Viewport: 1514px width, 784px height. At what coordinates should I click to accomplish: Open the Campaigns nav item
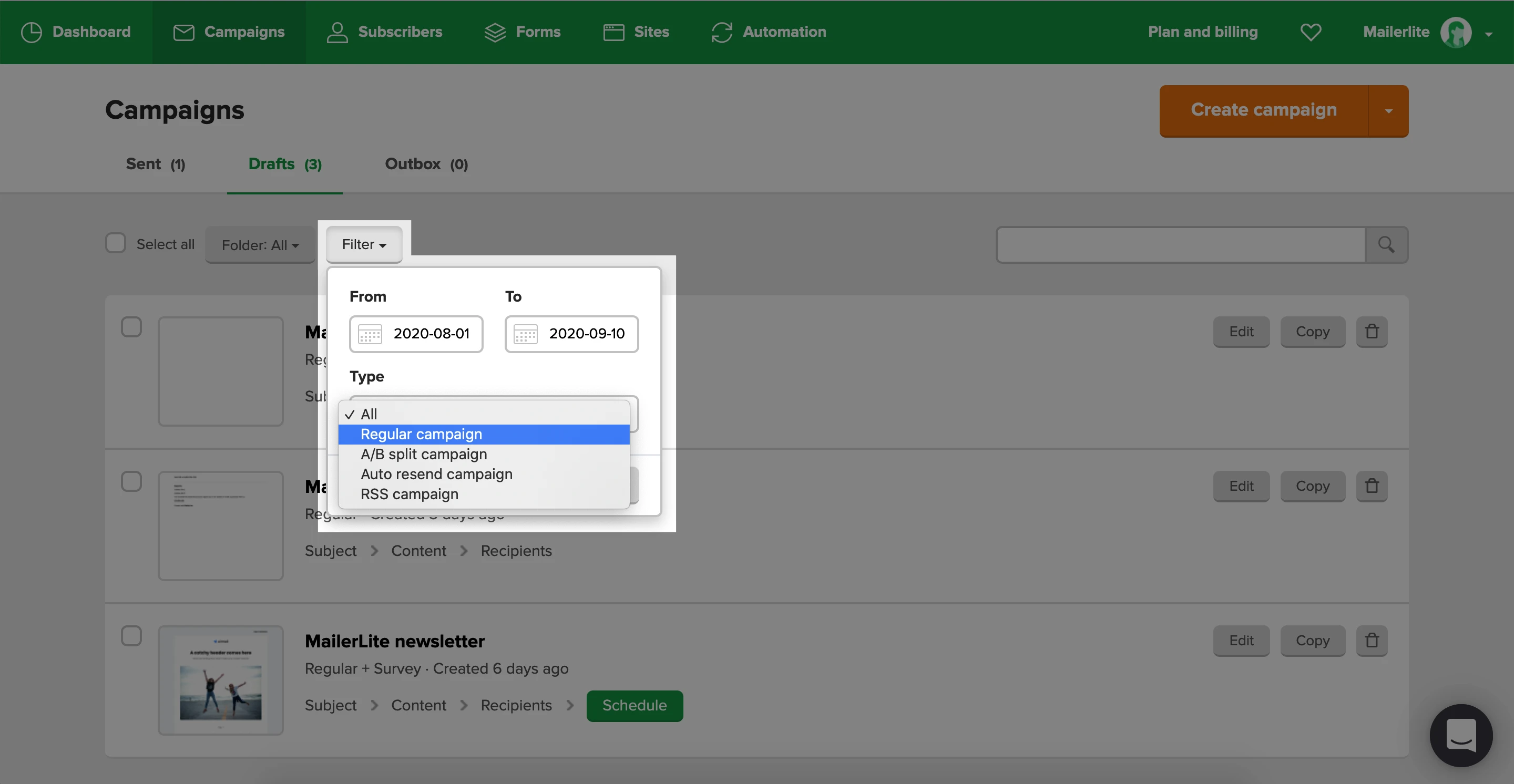click(x=229, y=32)
